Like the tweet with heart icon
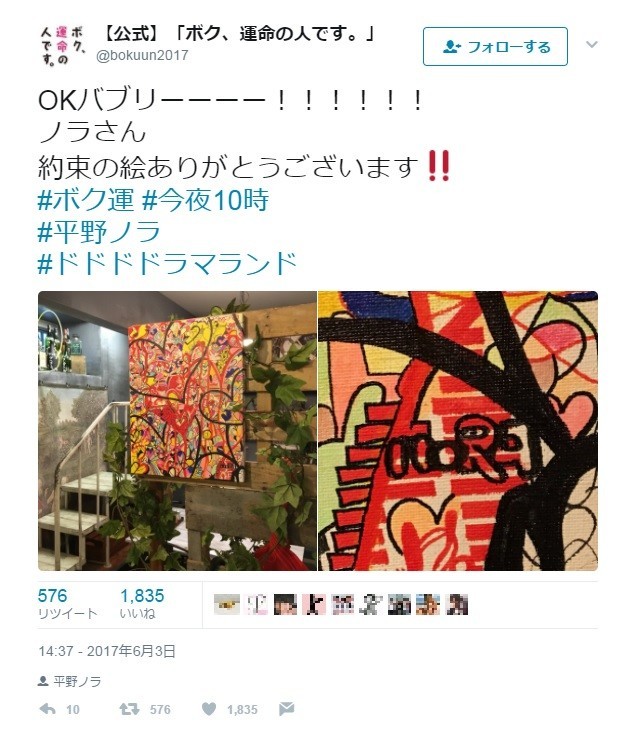Screen dimensions: 635x741 point(209,708)
